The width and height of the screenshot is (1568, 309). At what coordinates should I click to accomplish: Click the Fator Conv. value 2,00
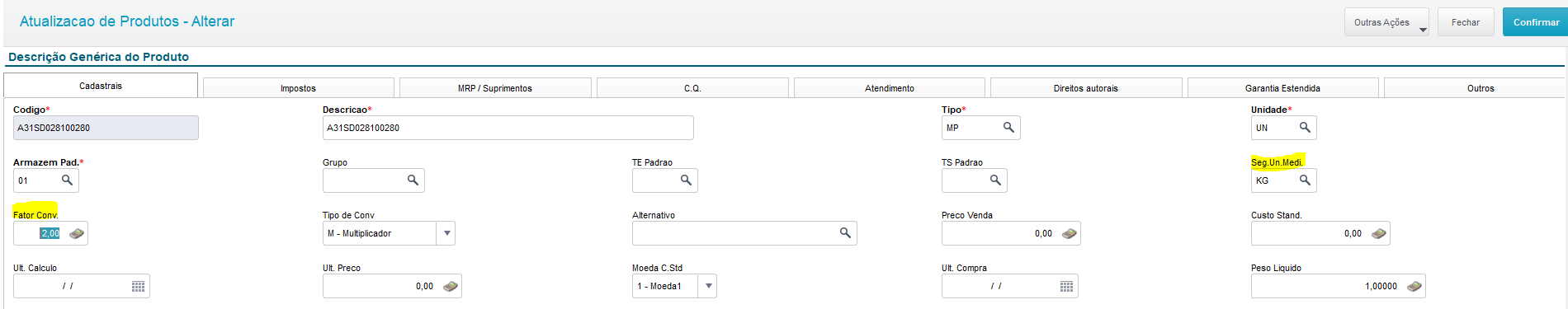(50, 233)
